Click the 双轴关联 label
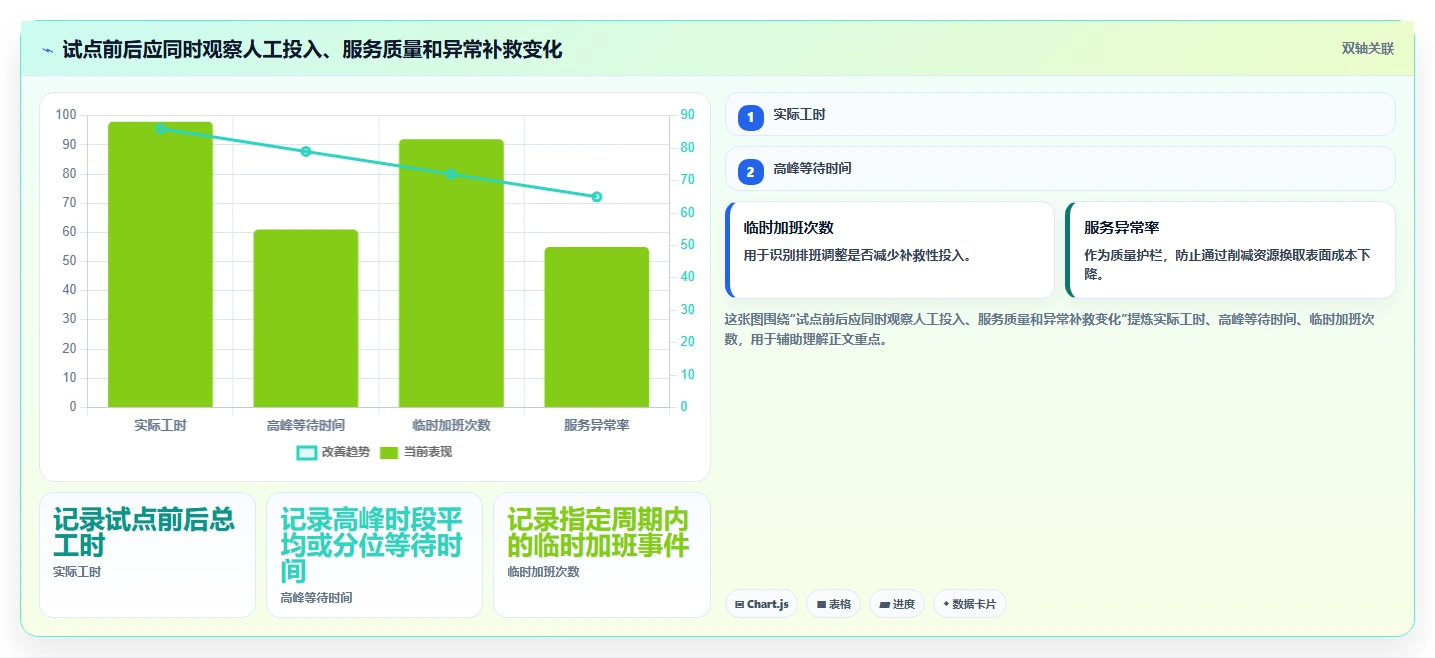Screen dimensions: 1435x658 1367,49
